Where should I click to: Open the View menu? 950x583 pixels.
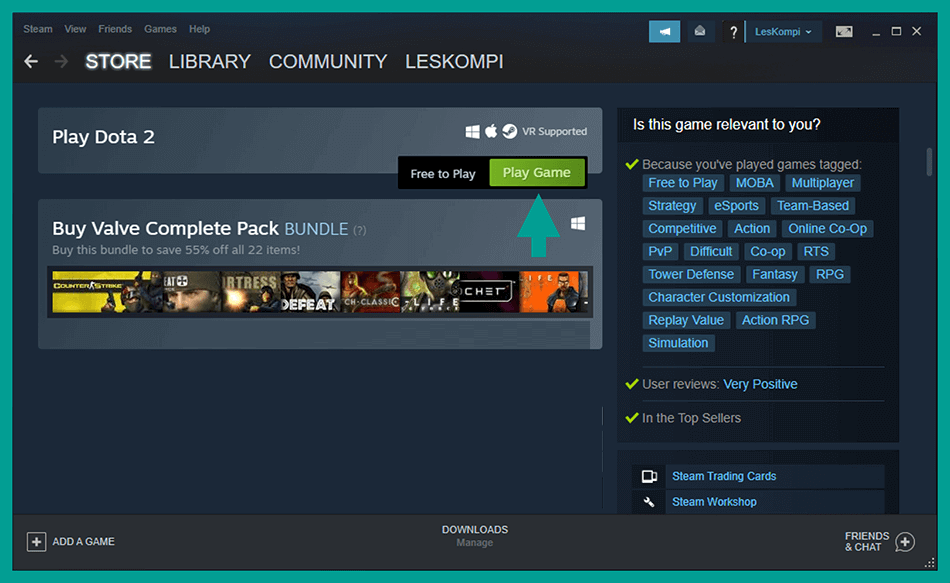pyautogui.click(x=75, y=29)
